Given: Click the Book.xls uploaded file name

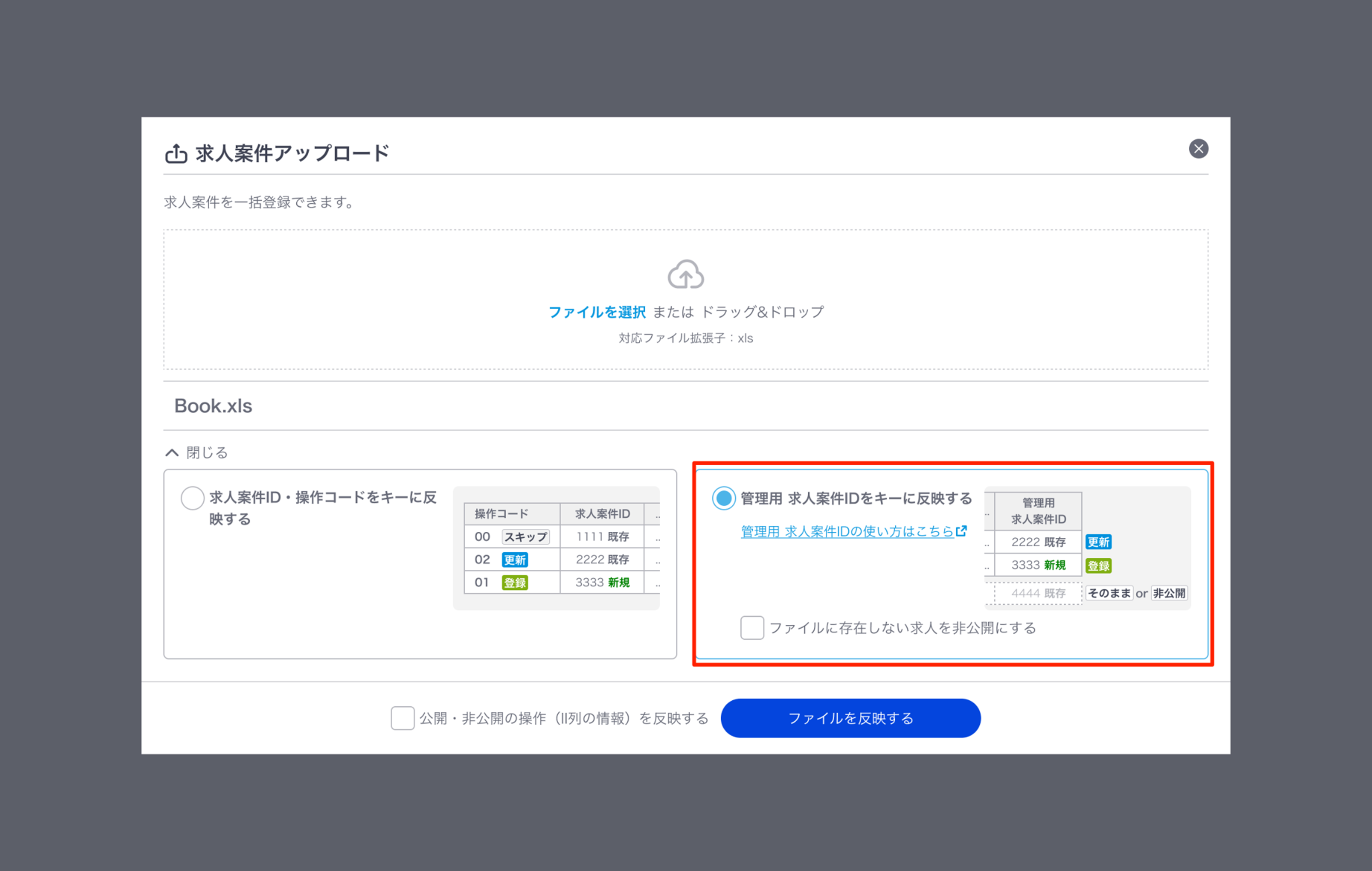Looking at the screenshot, I should [x=213, y=406].
